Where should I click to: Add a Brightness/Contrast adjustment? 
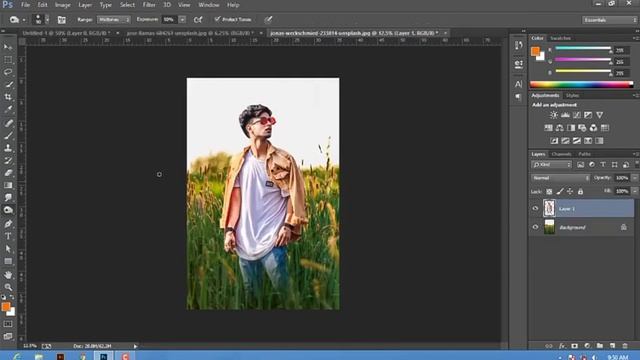coord(553,115)
